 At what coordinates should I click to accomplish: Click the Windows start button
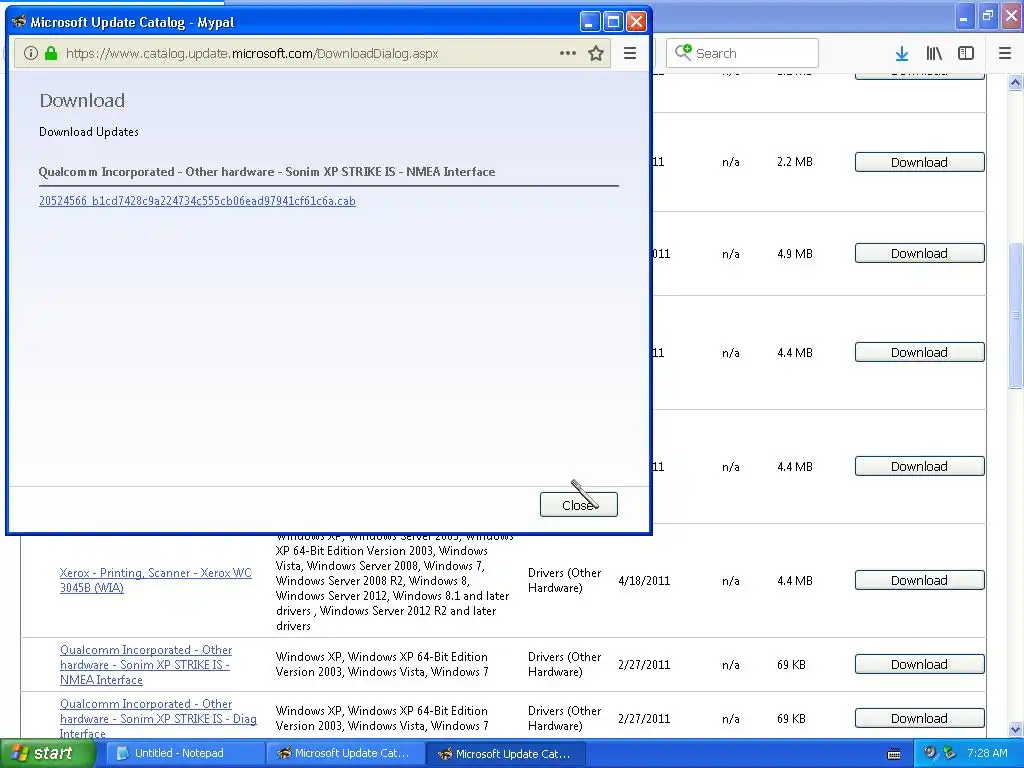click(47, 754)
